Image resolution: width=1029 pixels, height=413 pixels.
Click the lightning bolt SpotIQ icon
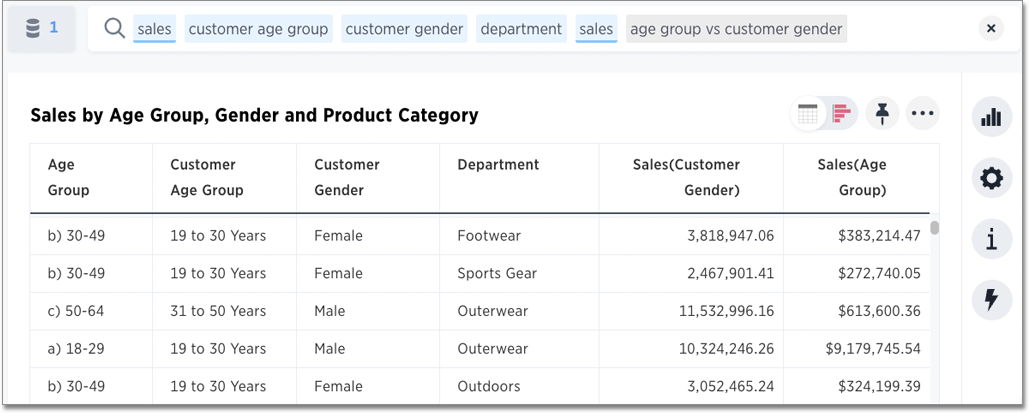[991, 299]
